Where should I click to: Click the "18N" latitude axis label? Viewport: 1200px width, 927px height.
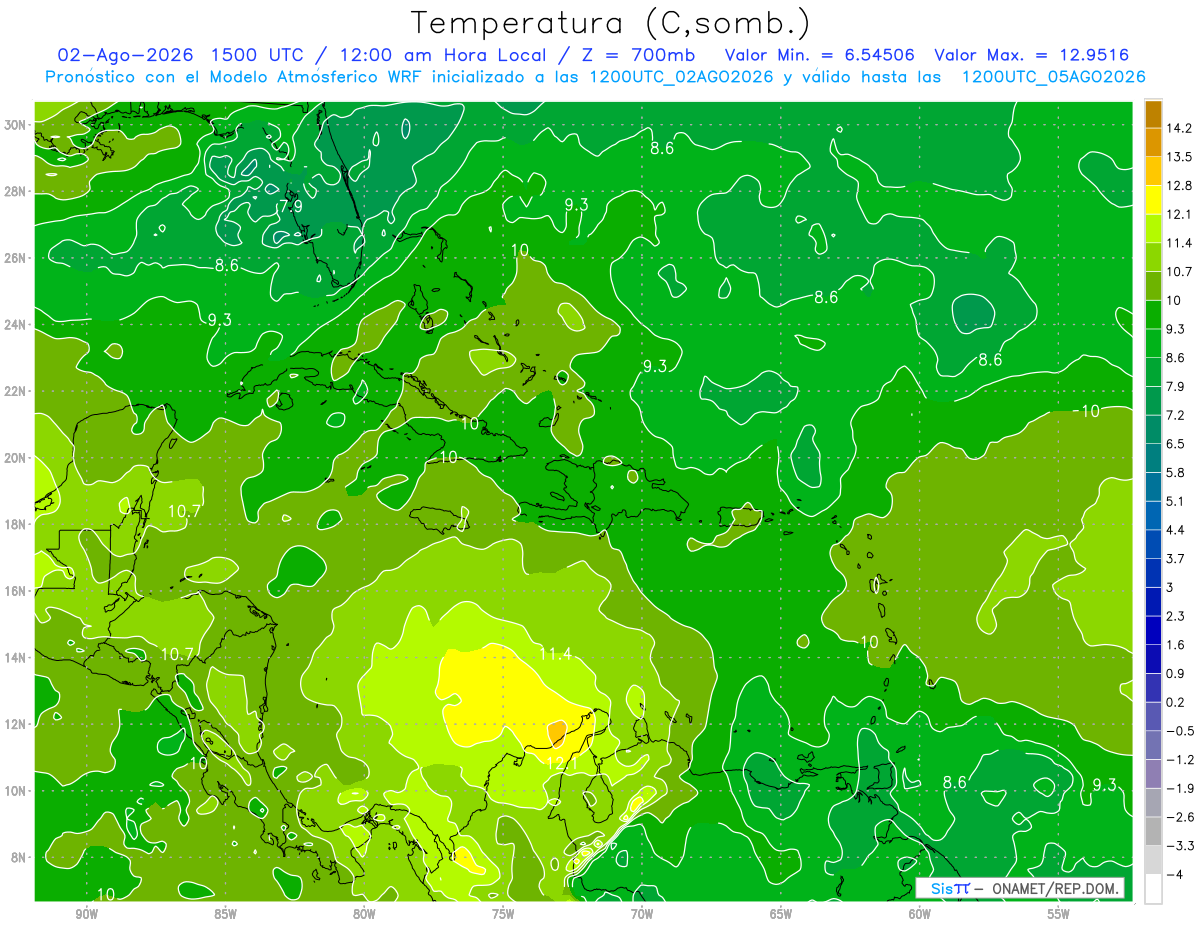pos(15,524)
